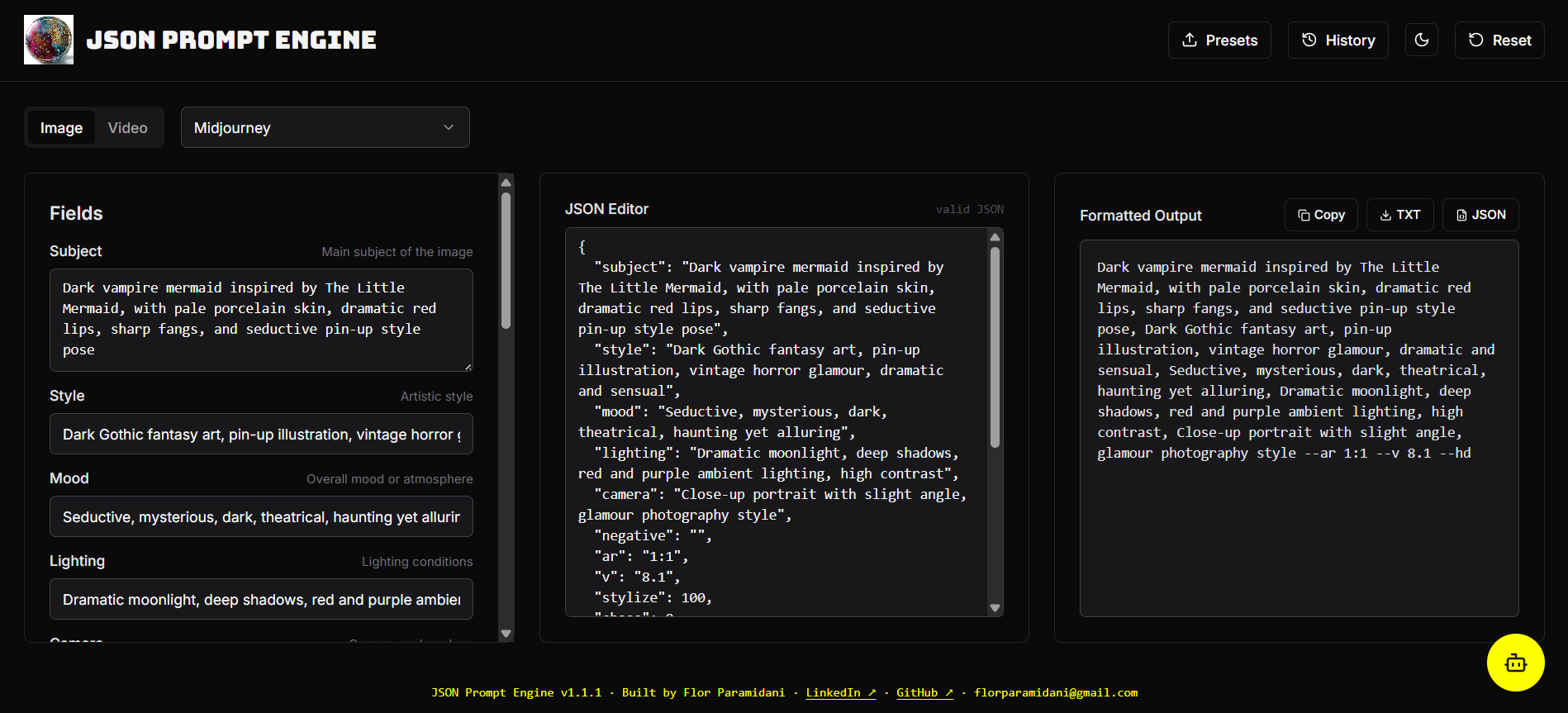This screenshot has height=713, width=1568.
Task: Click the 'JSON PROMPT ENGINE' title text
Action: pos(231,40)
